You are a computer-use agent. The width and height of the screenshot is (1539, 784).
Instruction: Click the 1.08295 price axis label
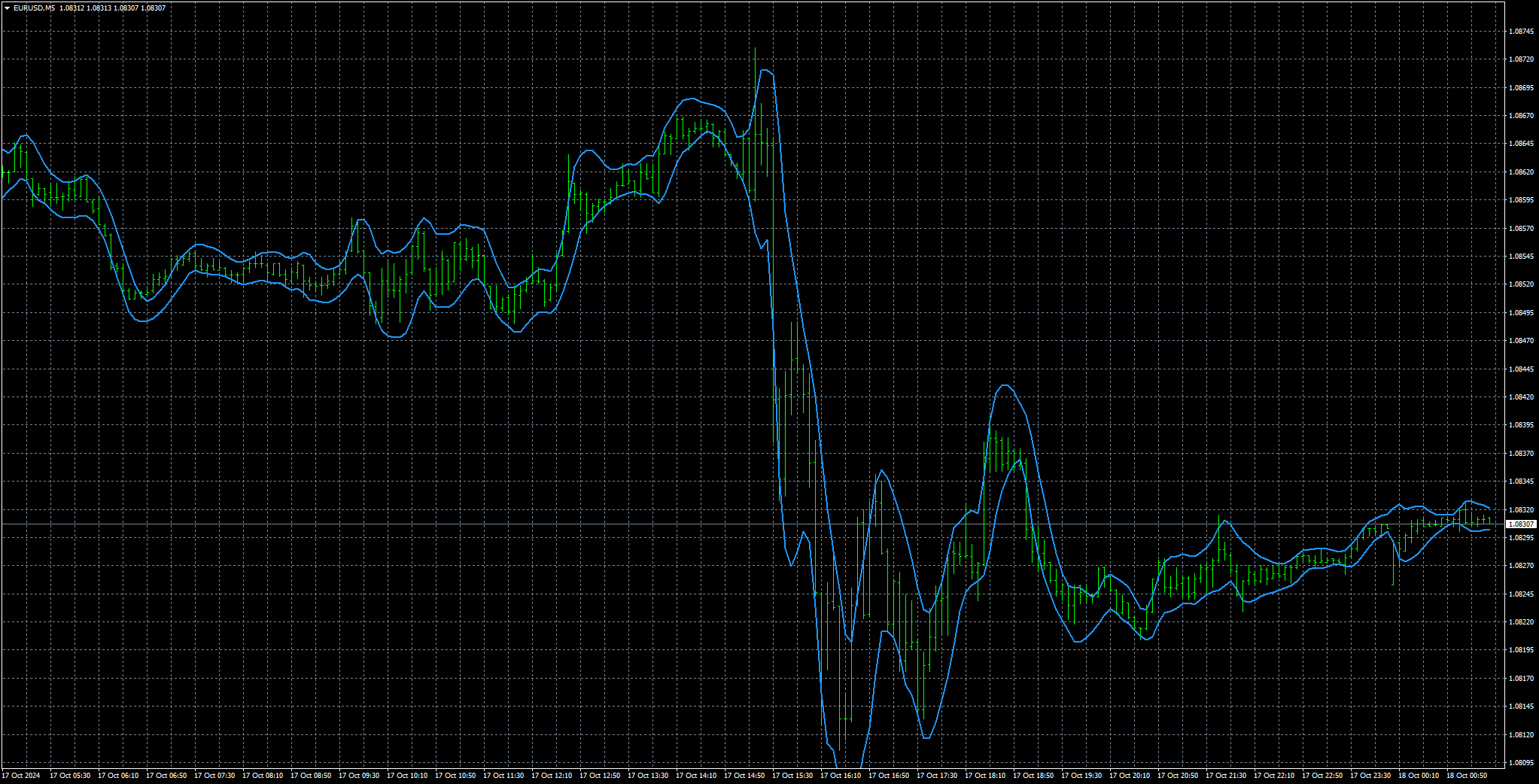click(x=1522, y=537)
